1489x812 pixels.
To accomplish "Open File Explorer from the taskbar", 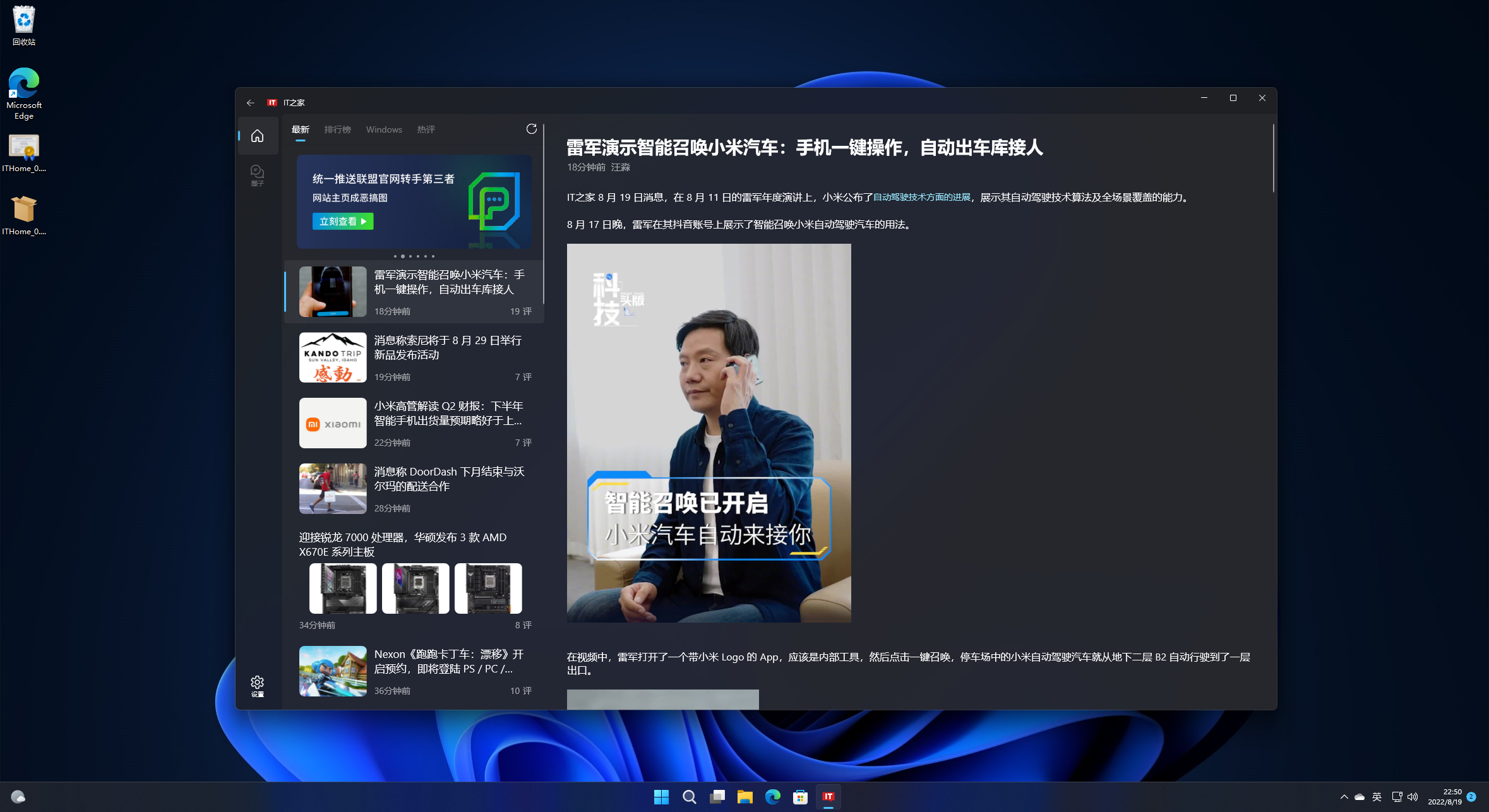I will coord(744,797).
